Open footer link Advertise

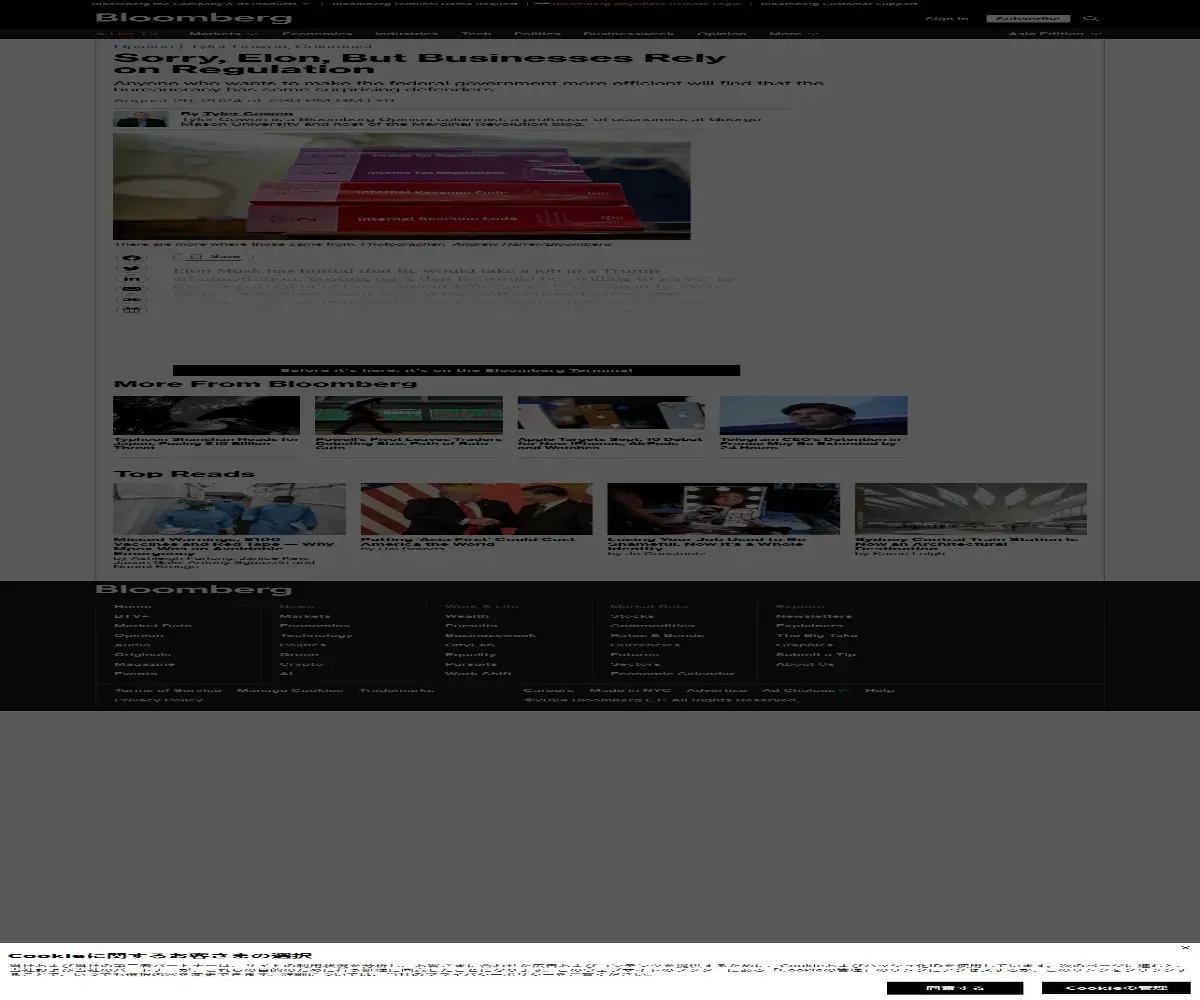pyautogui.click(x=716, y=690)
